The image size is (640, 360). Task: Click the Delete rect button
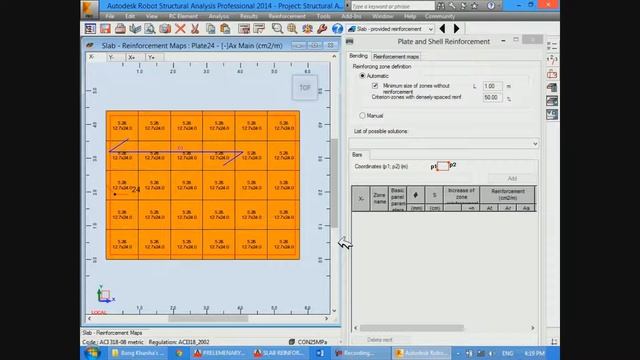pyautogui.click(x=380, y=340)
